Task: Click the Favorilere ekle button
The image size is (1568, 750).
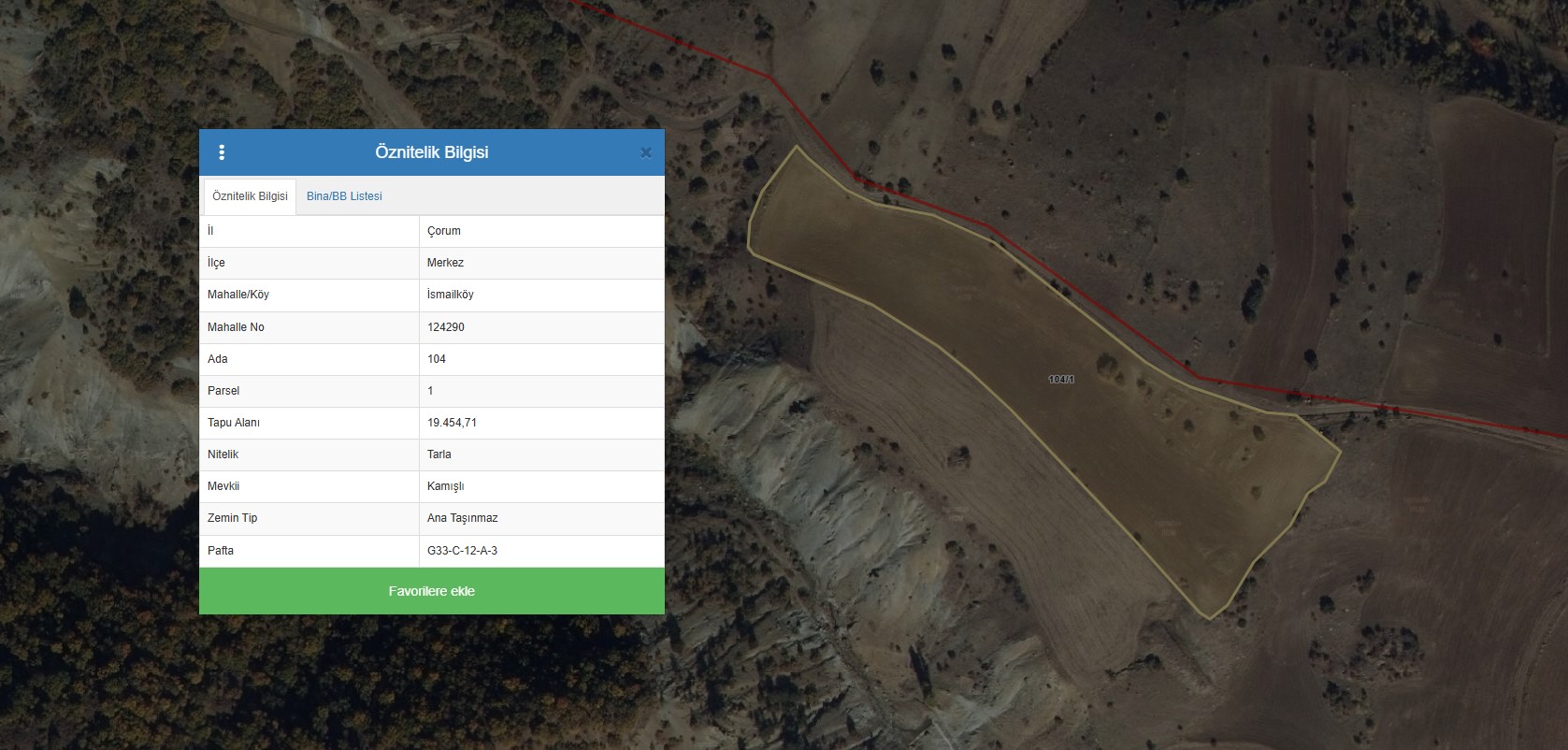Action: (432, 591)
